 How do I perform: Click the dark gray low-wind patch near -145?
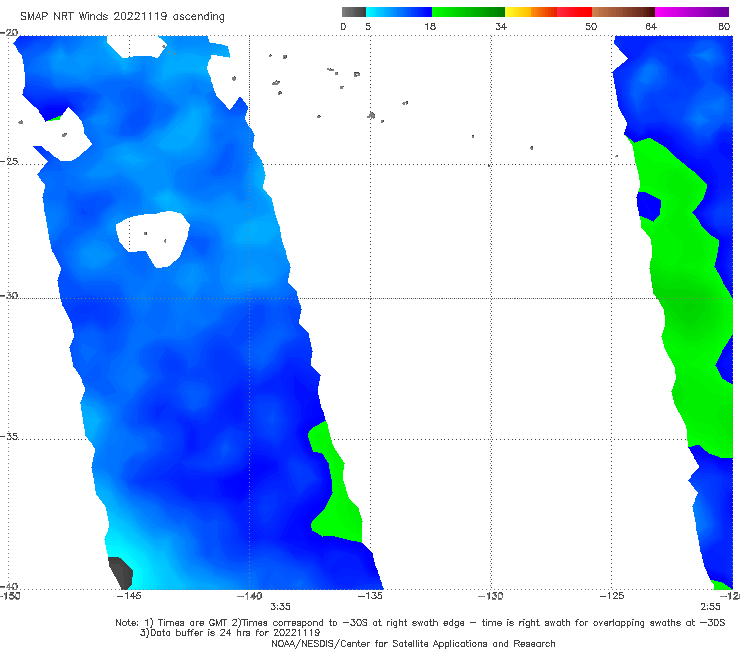click(121, 573)
